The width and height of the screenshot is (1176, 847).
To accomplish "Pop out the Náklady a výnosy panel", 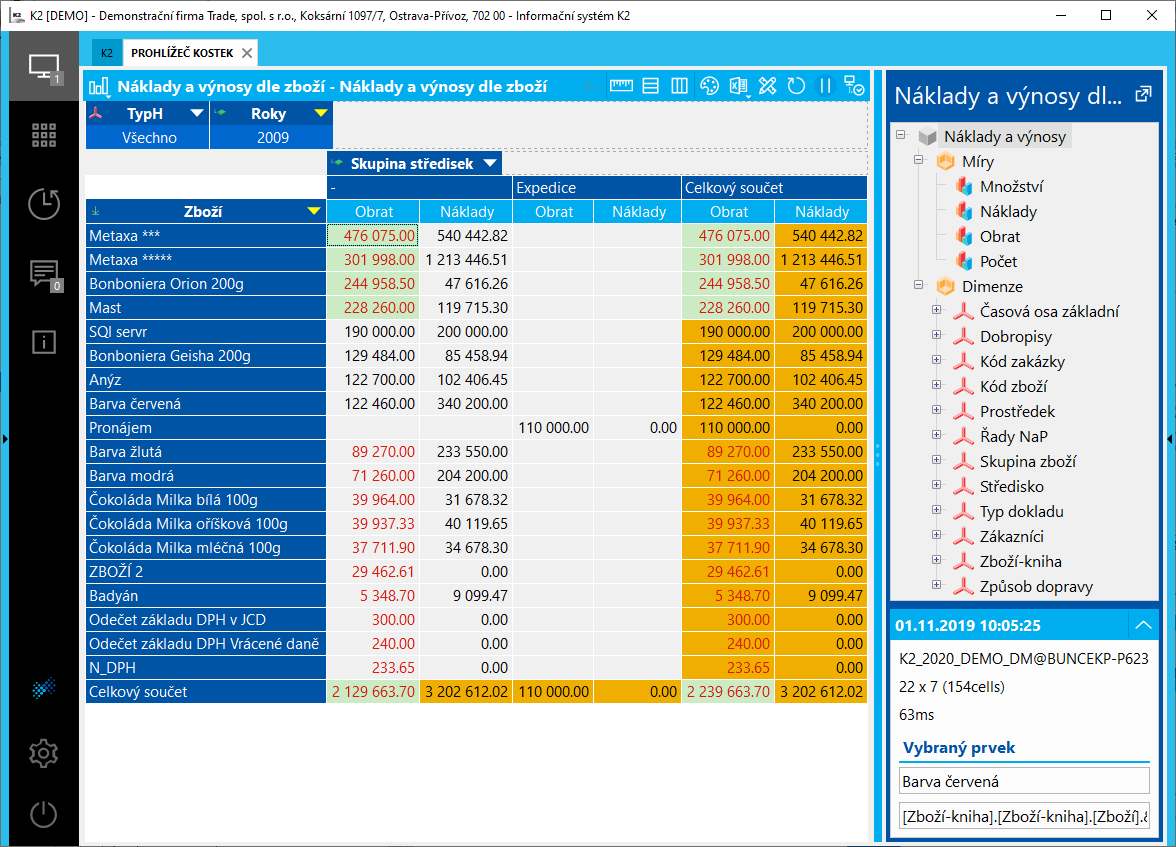I will (1143, 95).
